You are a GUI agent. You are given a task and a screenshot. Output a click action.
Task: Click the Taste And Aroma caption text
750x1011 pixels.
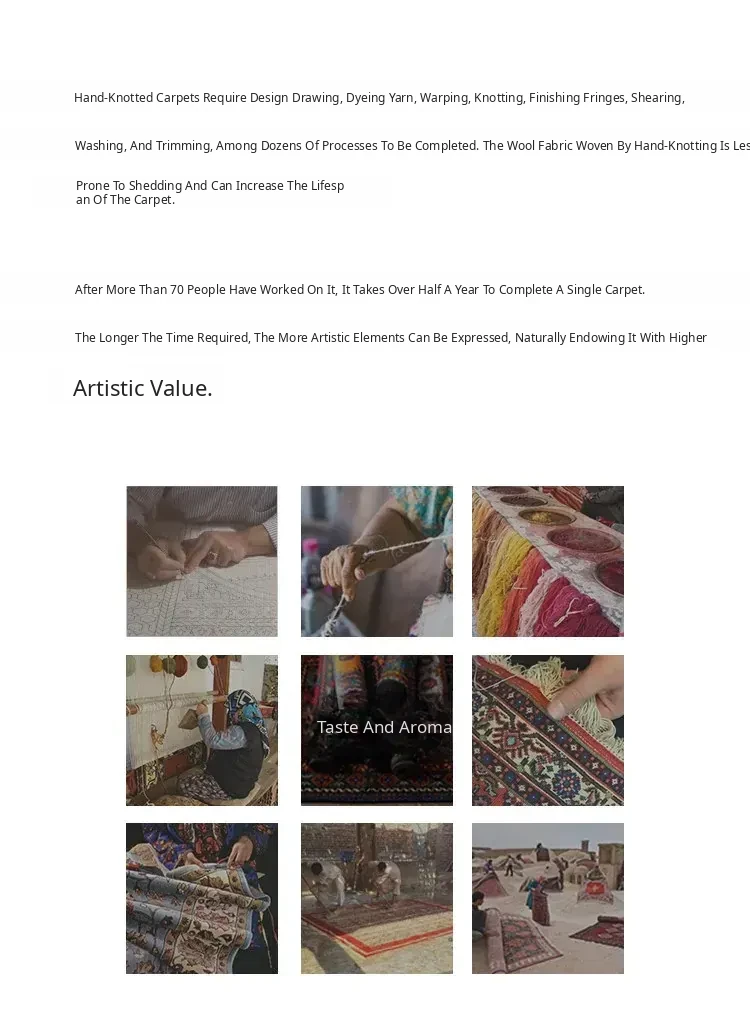384,727
